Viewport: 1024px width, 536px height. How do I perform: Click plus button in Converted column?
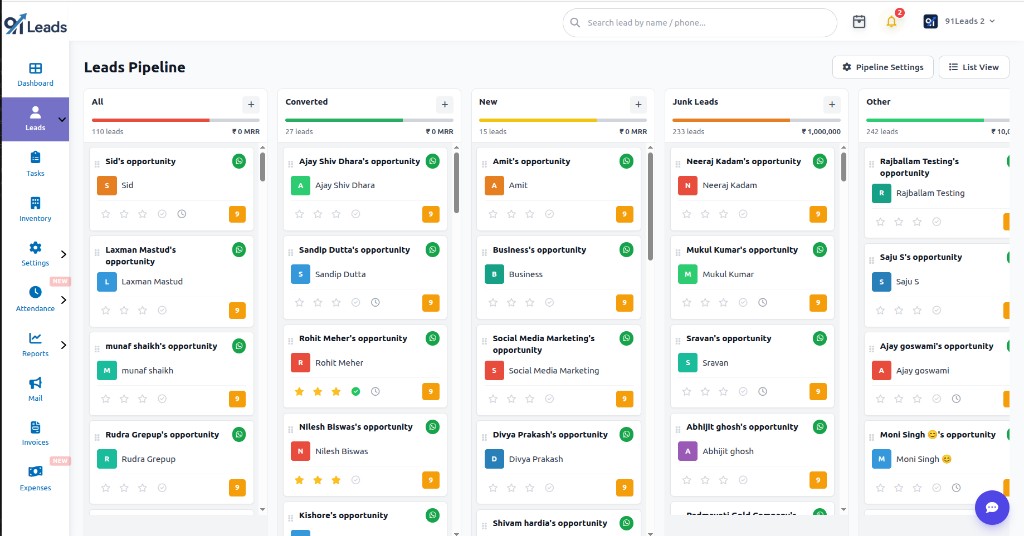point(445,104)
